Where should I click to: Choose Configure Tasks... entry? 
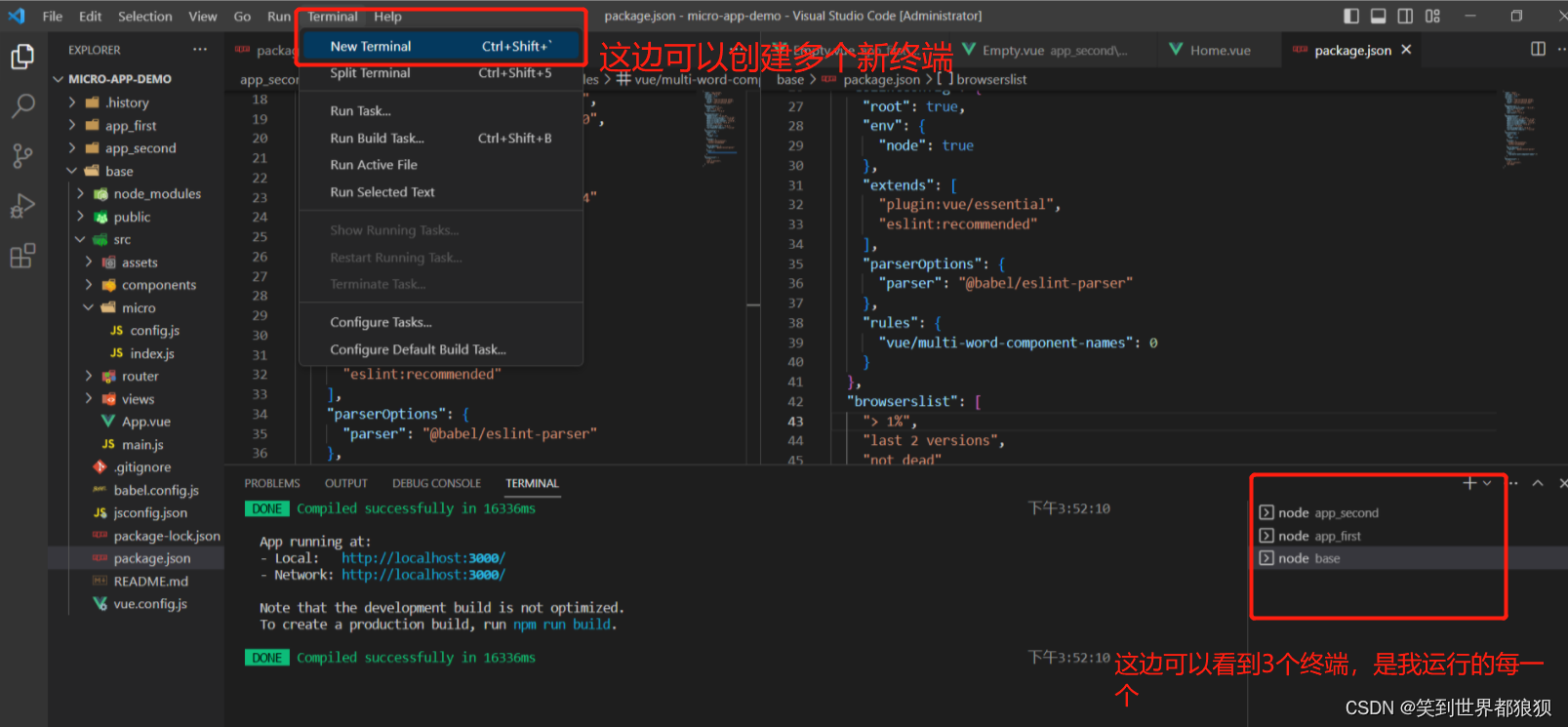[441, 322]
